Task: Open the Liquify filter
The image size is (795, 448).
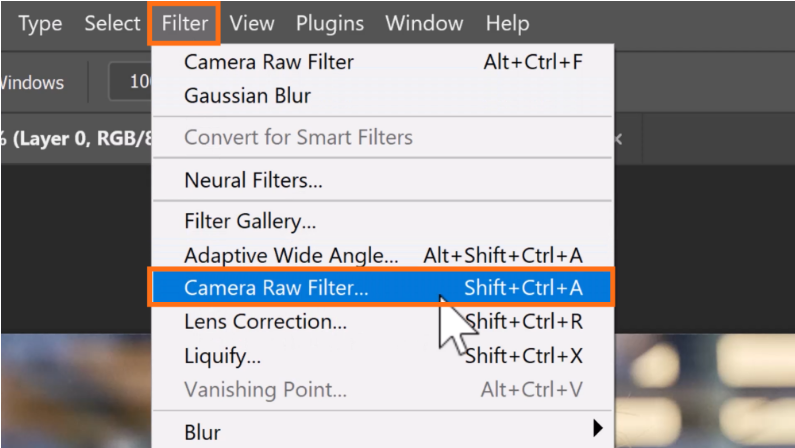Action: 222,356
